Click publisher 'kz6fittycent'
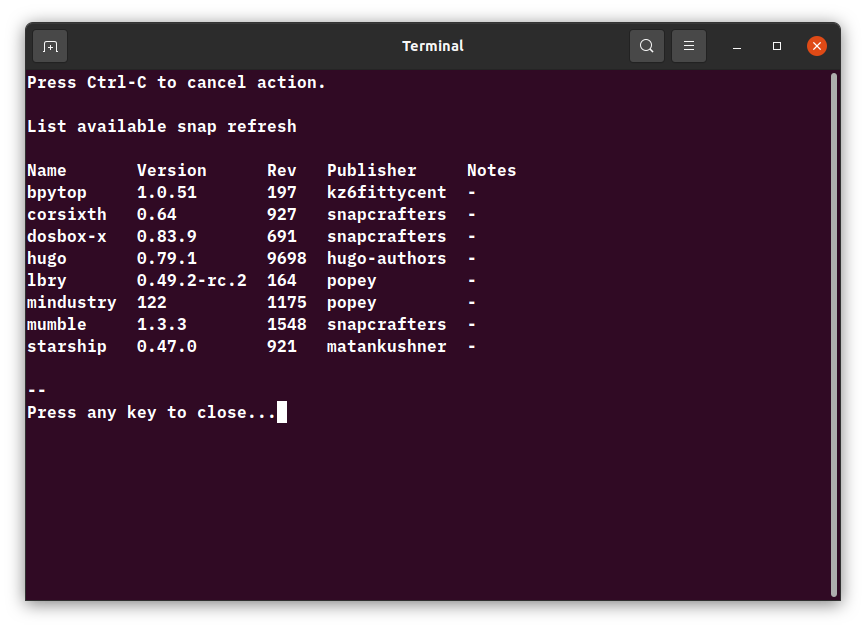The height and width of the screenshot is (629, 866). click(x=387, y=193)
